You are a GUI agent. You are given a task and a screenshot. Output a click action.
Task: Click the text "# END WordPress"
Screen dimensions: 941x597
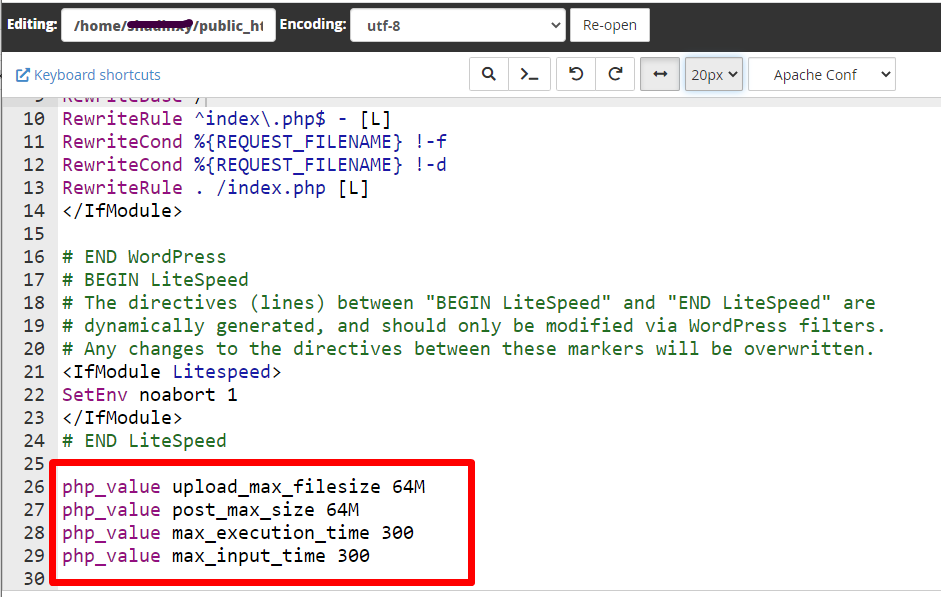coord(144,257)
